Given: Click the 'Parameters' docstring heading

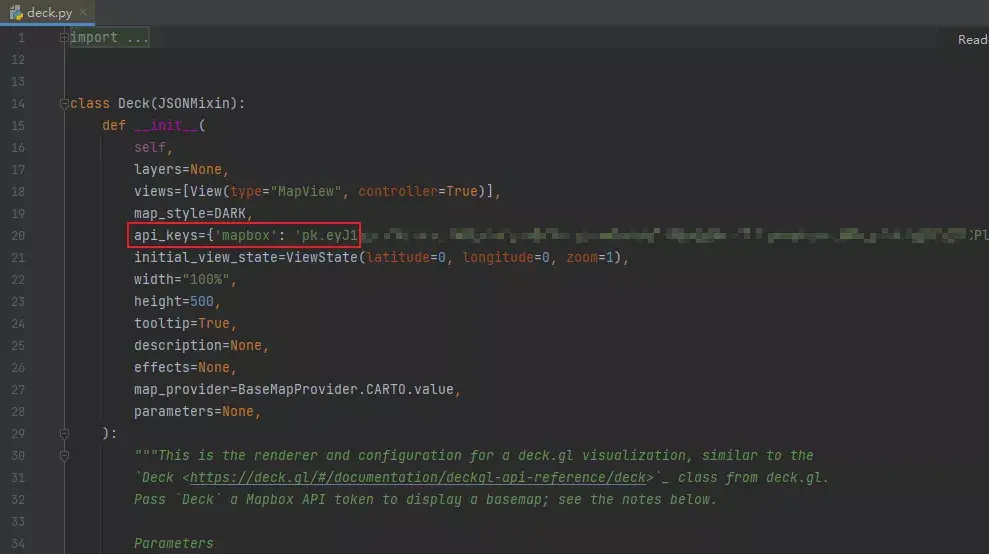Looking at the screenshot, I should tap(173, 543).
